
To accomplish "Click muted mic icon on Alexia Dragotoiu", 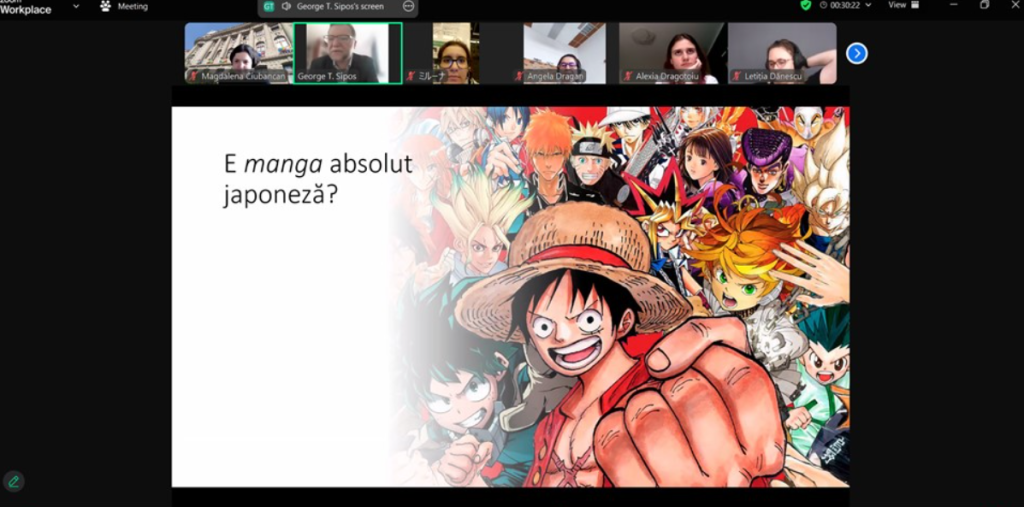I will click(628, 76).
